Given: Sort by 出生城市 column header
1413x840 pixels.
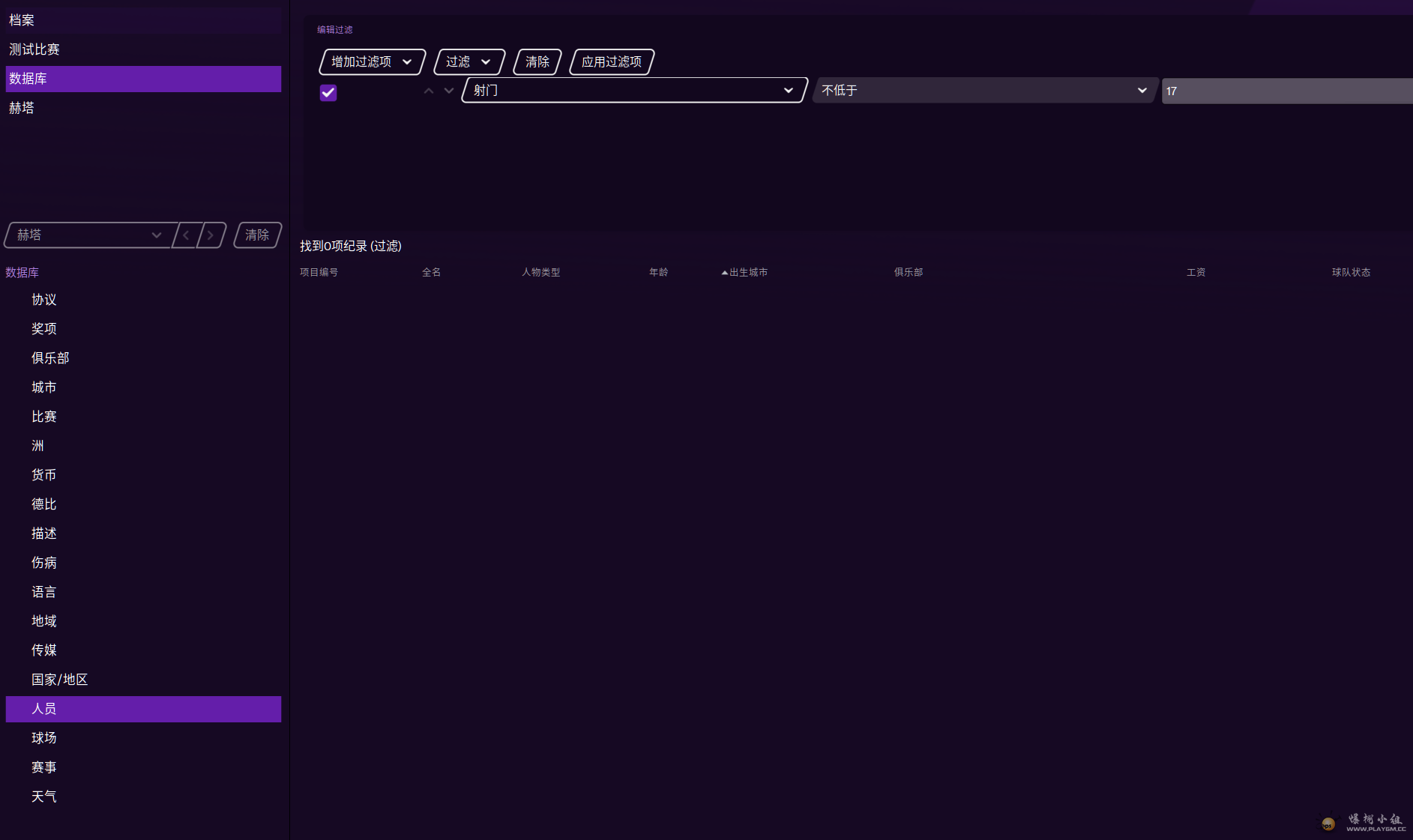Looking at the screenshot, I should point(747,272).
